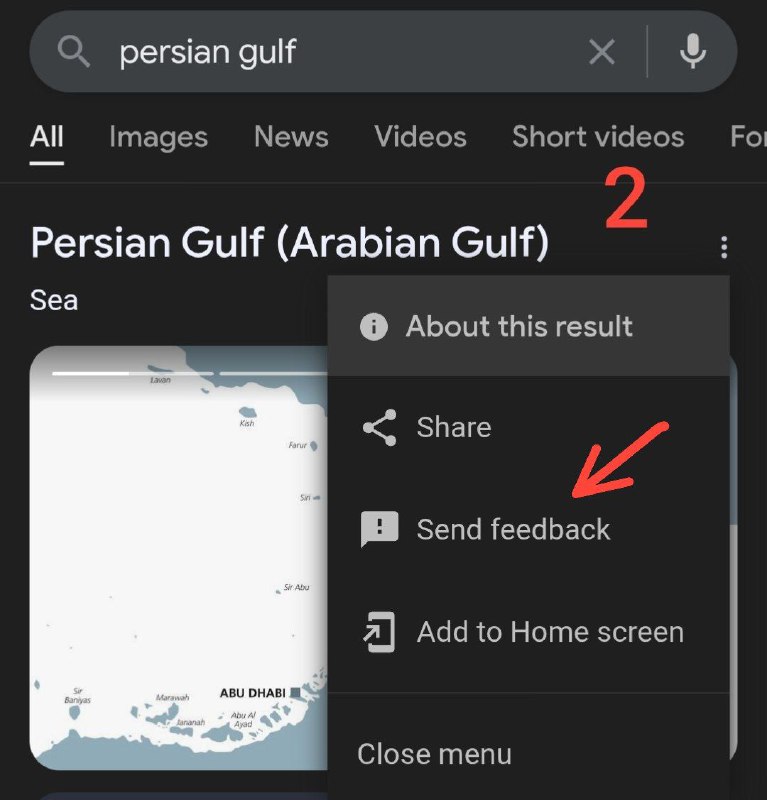Open the Persian Gulf map thumbnail
This screenshot has height=800, width=767.
[x=179, y=558]
